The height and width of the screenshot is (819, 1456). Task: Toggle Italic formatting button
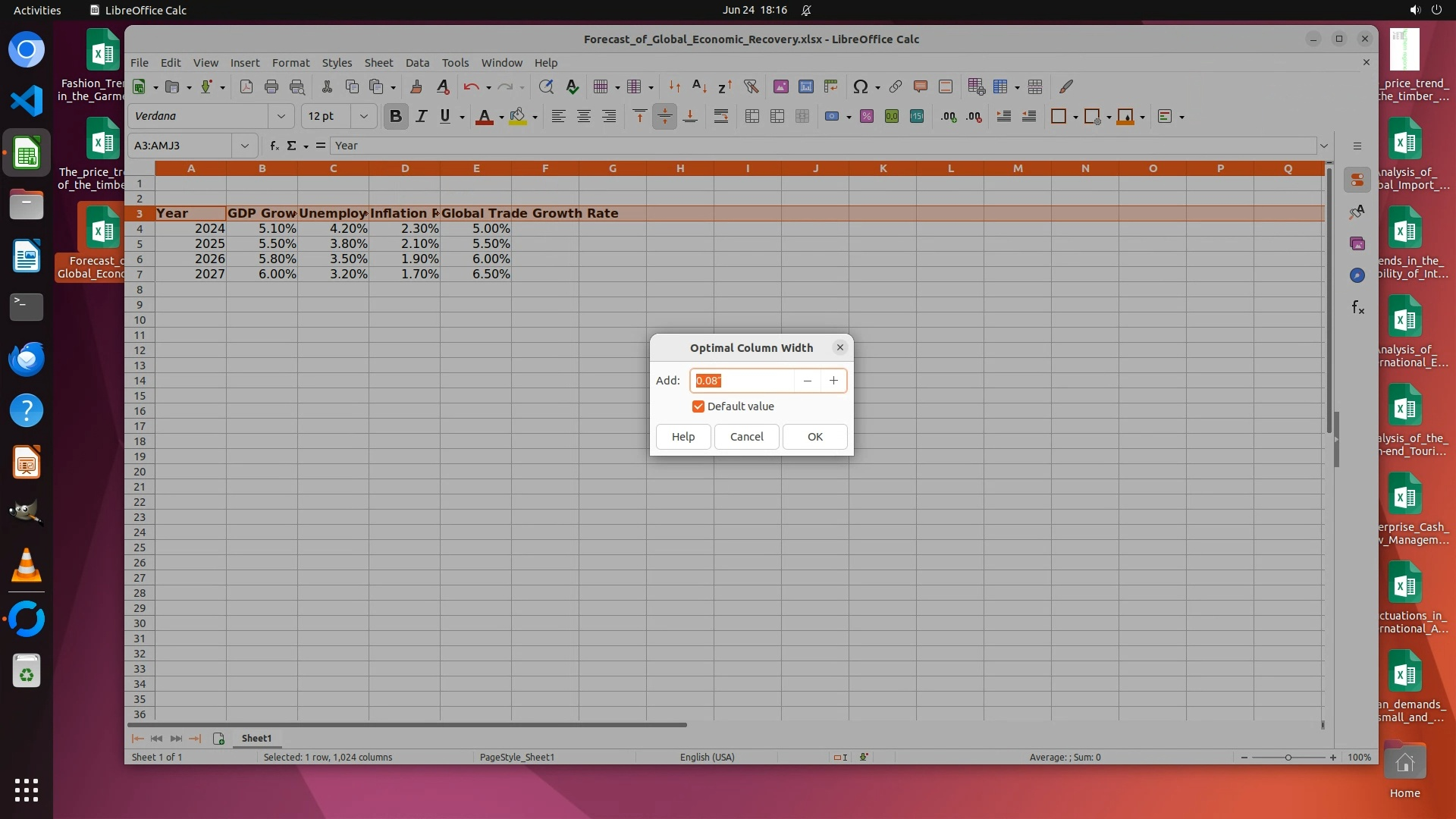421,117
